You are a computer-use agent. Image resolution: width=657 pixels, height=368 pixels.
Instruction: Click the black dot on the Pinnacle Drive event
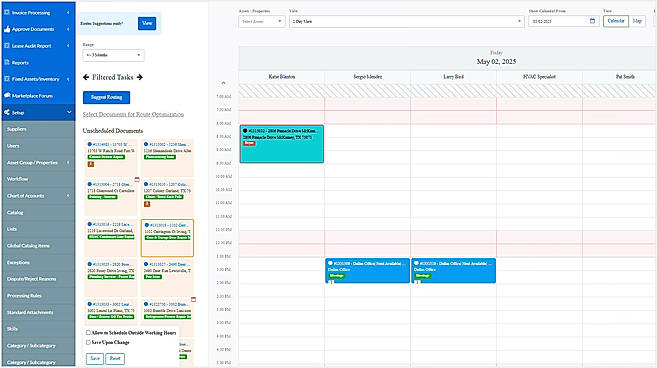coord(245,131)
